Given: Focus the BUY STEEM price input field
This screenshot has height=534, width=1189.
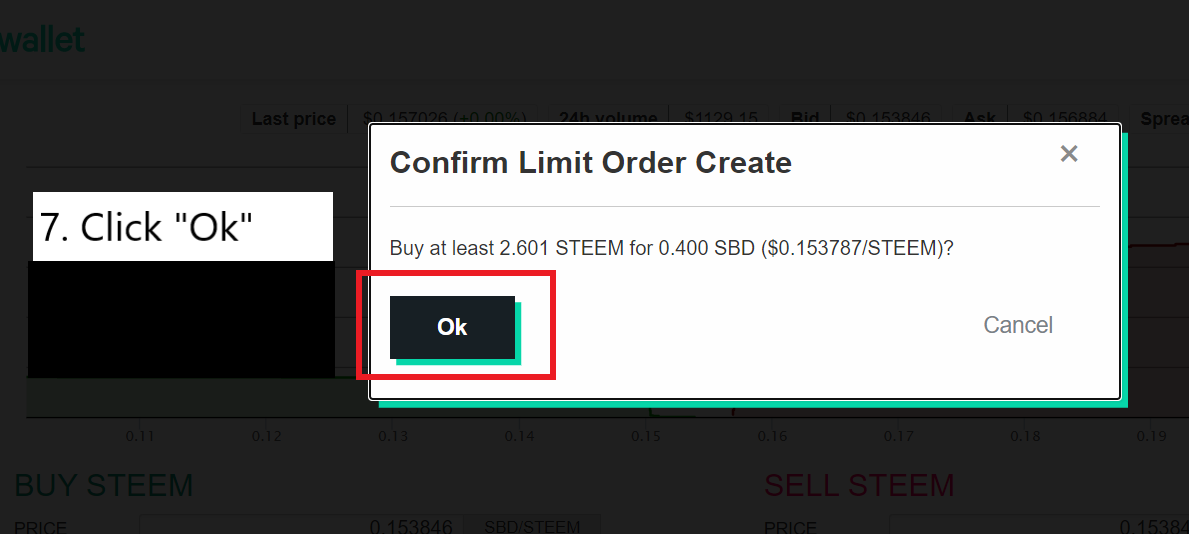Looking at the screenshot, I should 300,526.
